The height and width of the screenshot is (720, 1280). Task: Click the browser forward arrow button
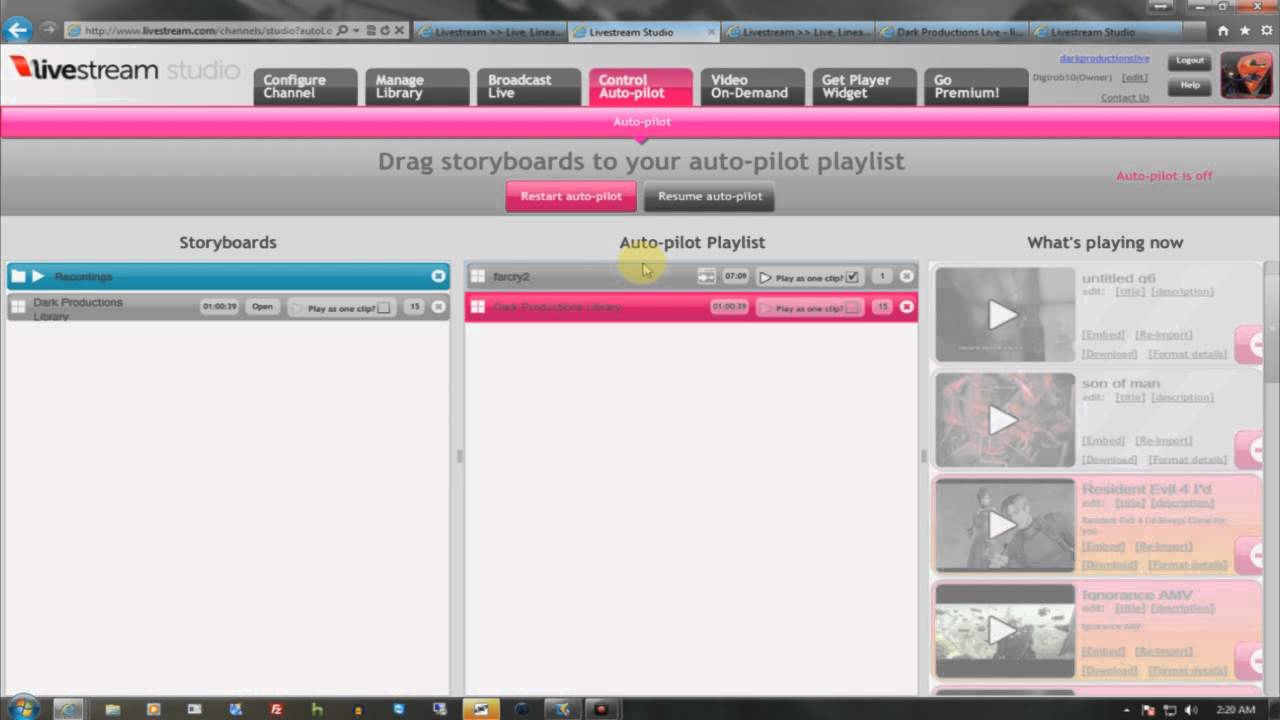click(48, 30)
